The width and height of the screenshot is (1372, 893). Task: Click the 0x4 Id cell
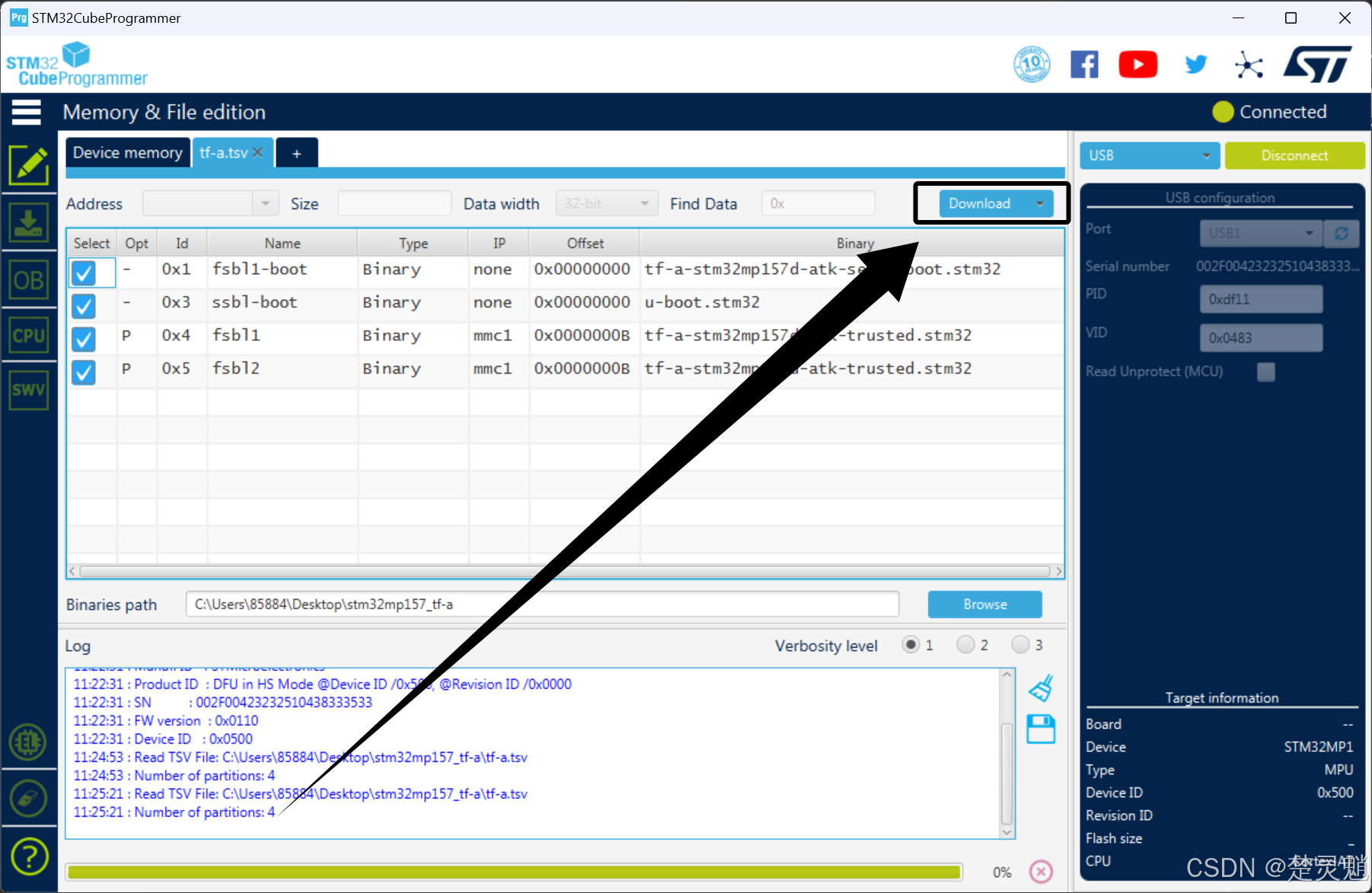click(x=181, y=335)
